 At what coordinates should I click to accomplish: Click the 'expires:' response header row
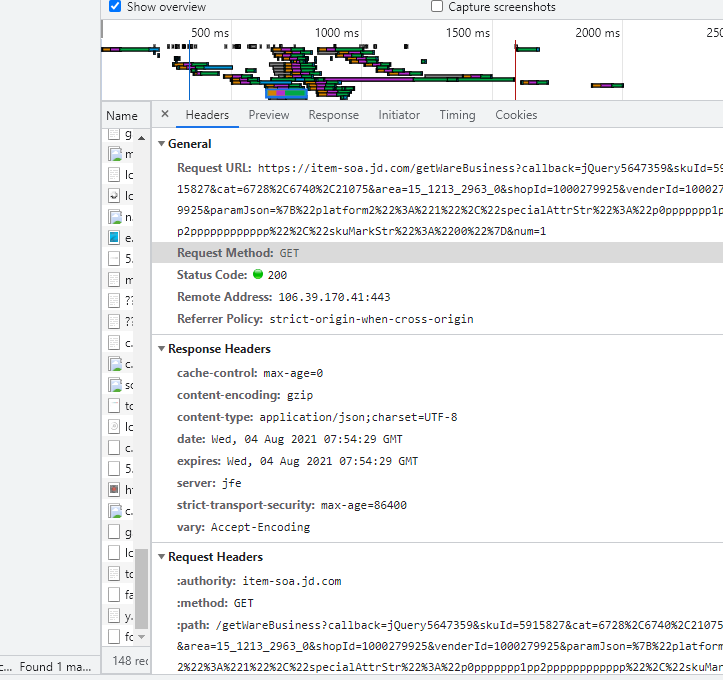coord(297,461)
